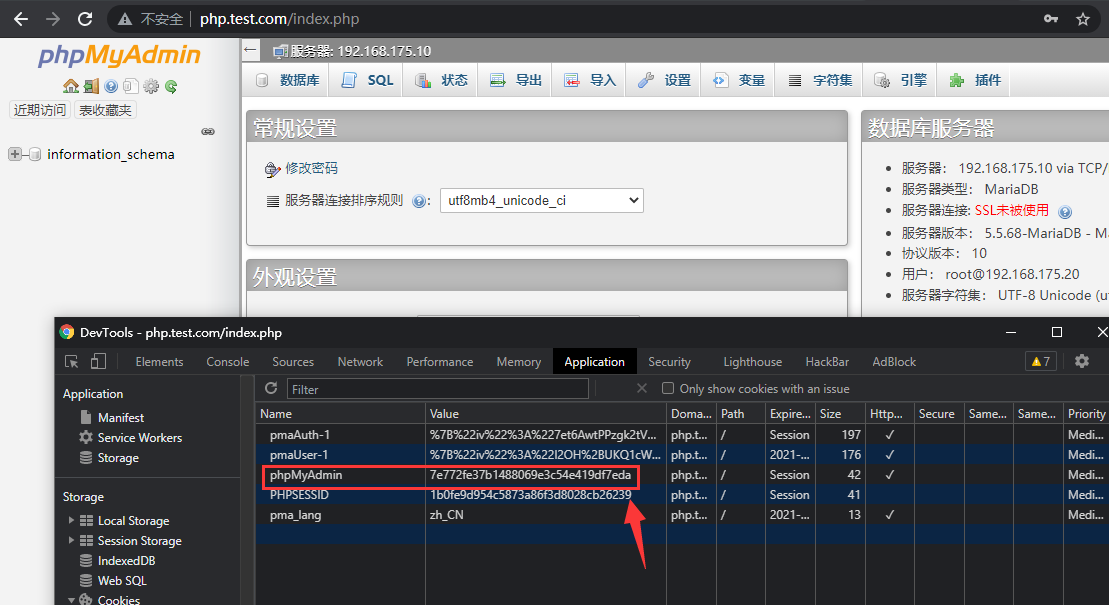This screenshot has width=1109, height=605.
Task: Click the 修改密码 change password link
Action: 311,168
